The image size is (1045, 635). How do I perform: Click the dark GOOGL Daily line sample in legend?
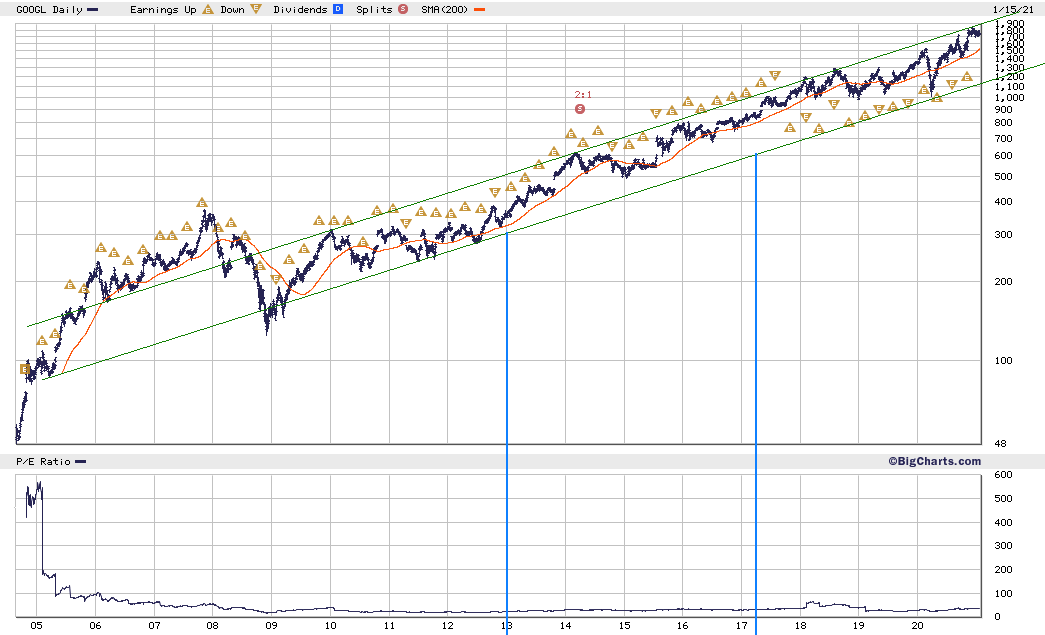93,10
